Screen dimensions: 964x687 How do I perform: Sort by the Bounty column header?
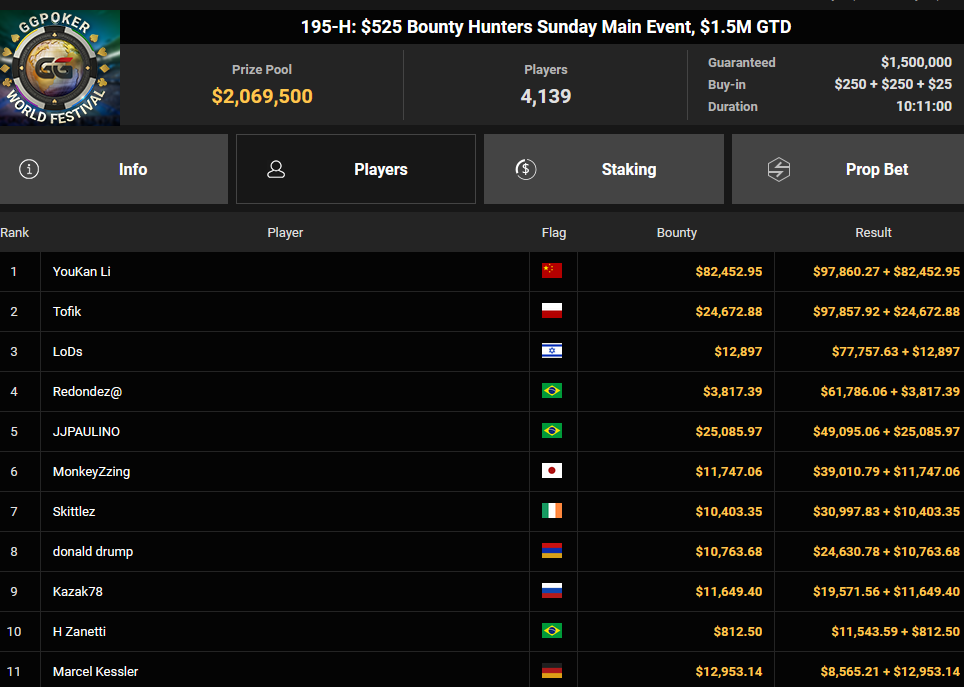point(676,232)
